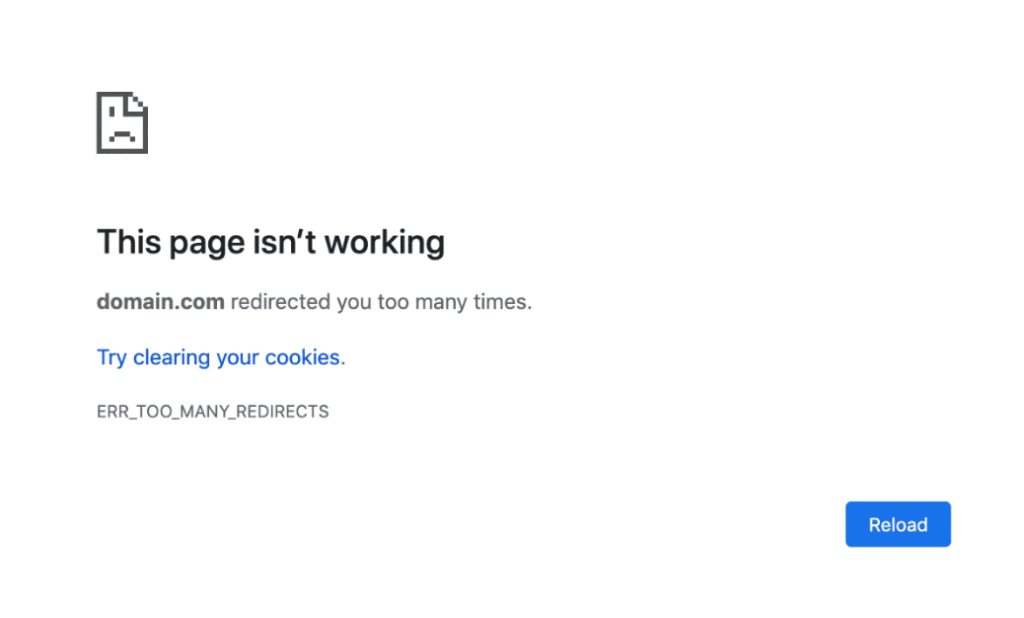Click the folded-corner page icon with the frown
This screenshot has height=618, width=1024.
(x=122, y=123)
